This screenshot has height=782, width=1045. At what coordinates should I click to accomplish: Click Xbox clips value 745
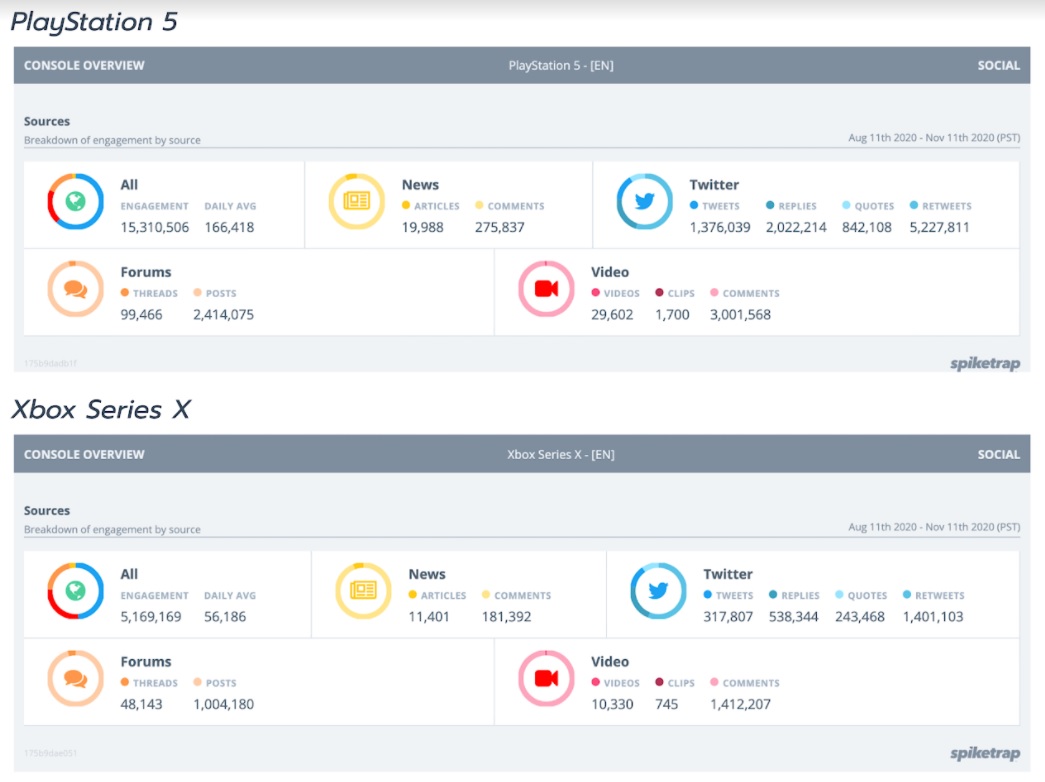coord(666,705)
